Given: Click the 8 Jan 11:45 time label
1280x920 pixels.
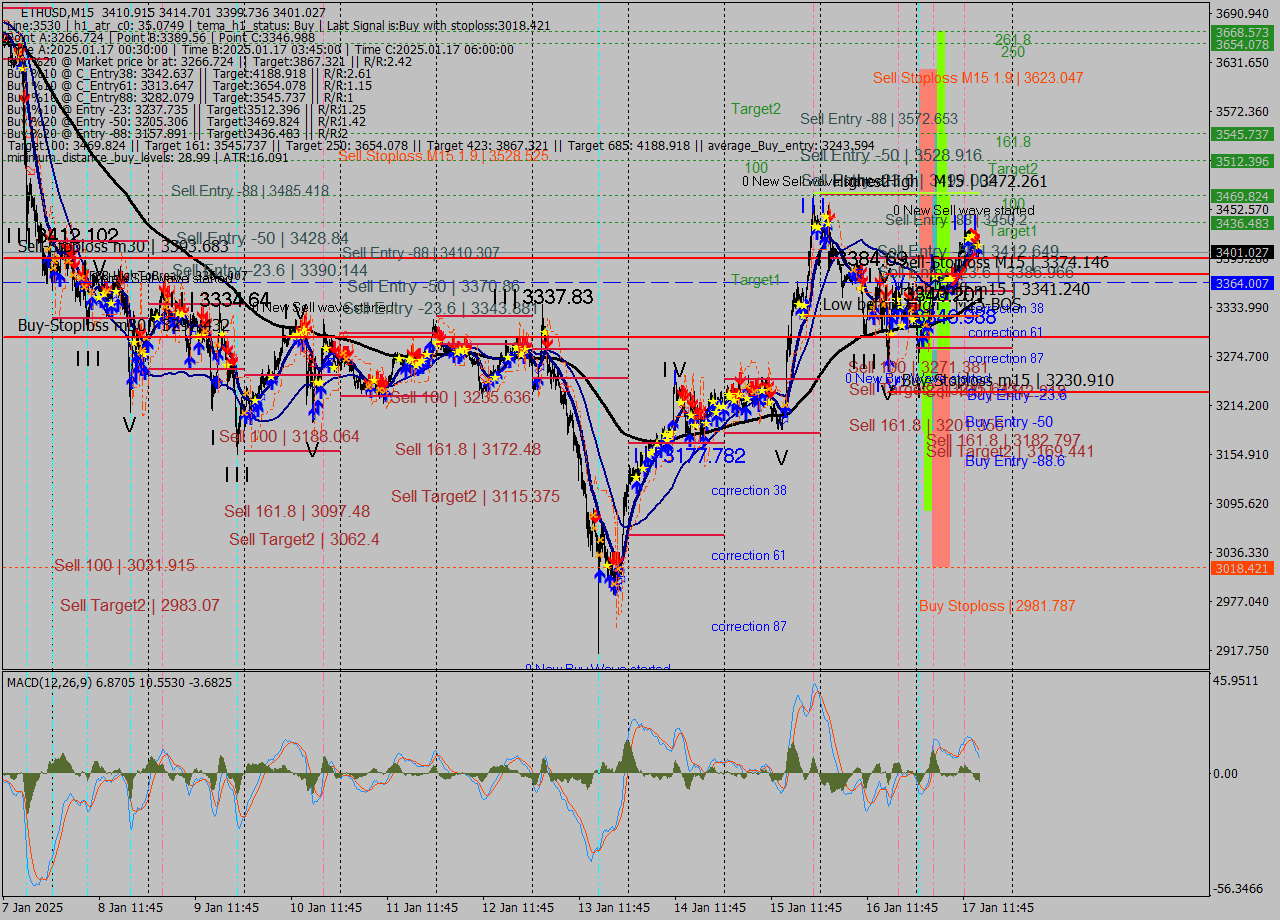Looking at the screenshot, I should [130, 908].
